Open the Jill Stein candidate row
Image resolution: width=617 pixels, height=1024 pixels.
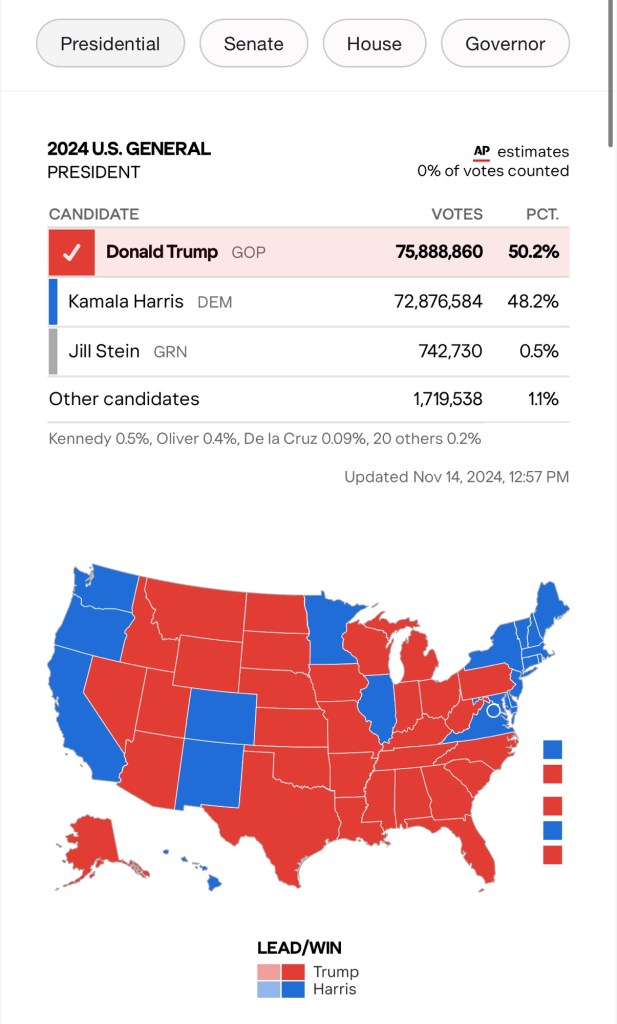[x=308, y=351]
